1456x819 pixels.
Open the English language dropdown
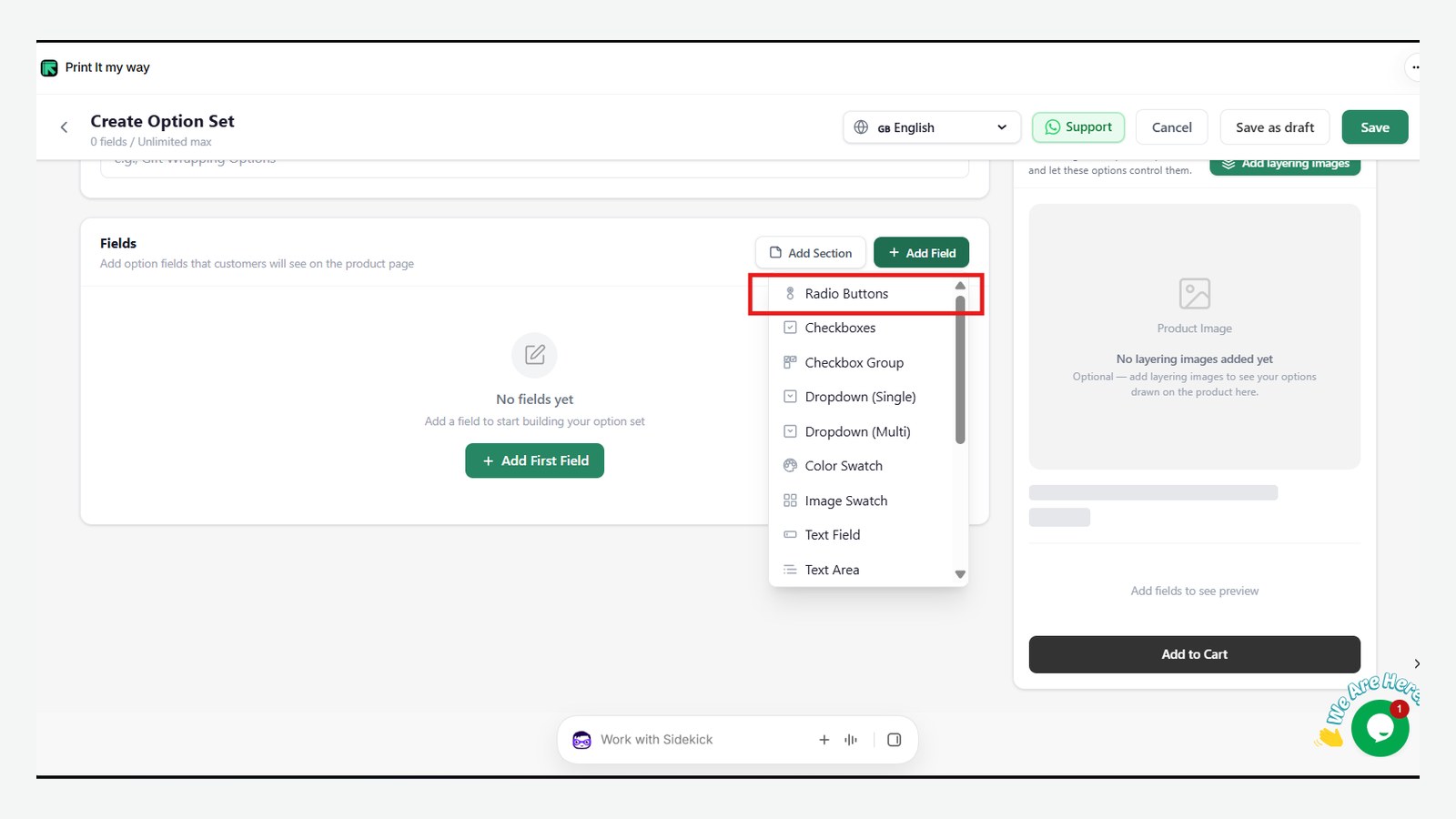934,127
